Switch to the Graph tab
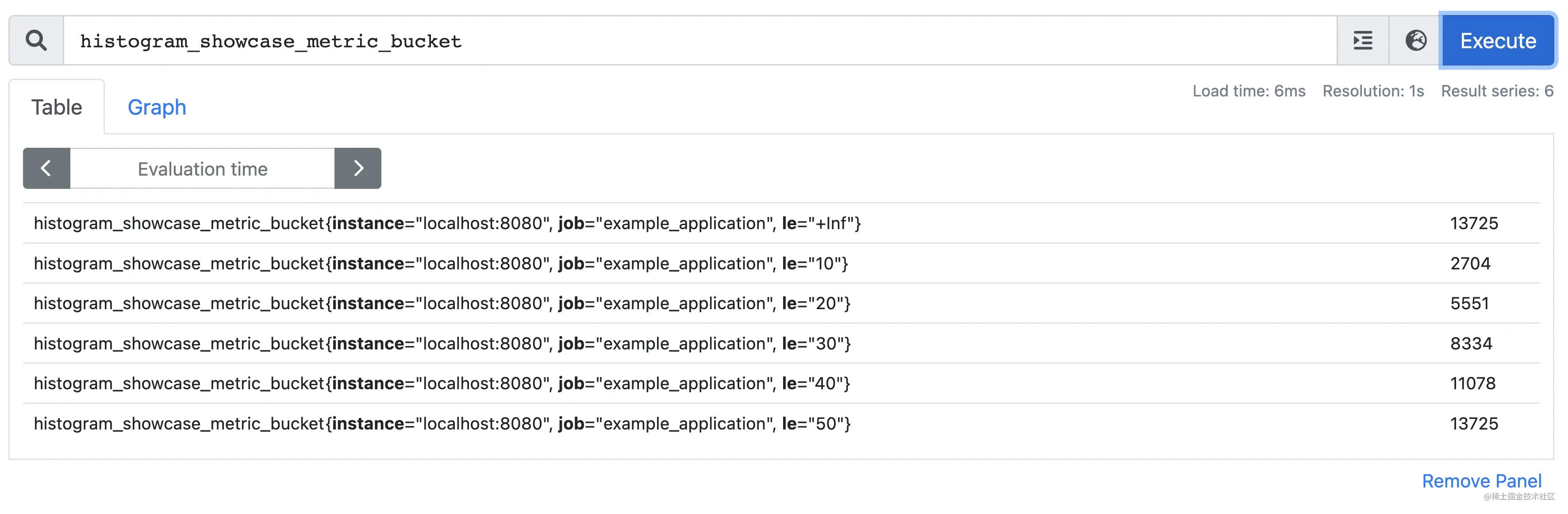The image size is (1568, 514). tap(157, 107)
